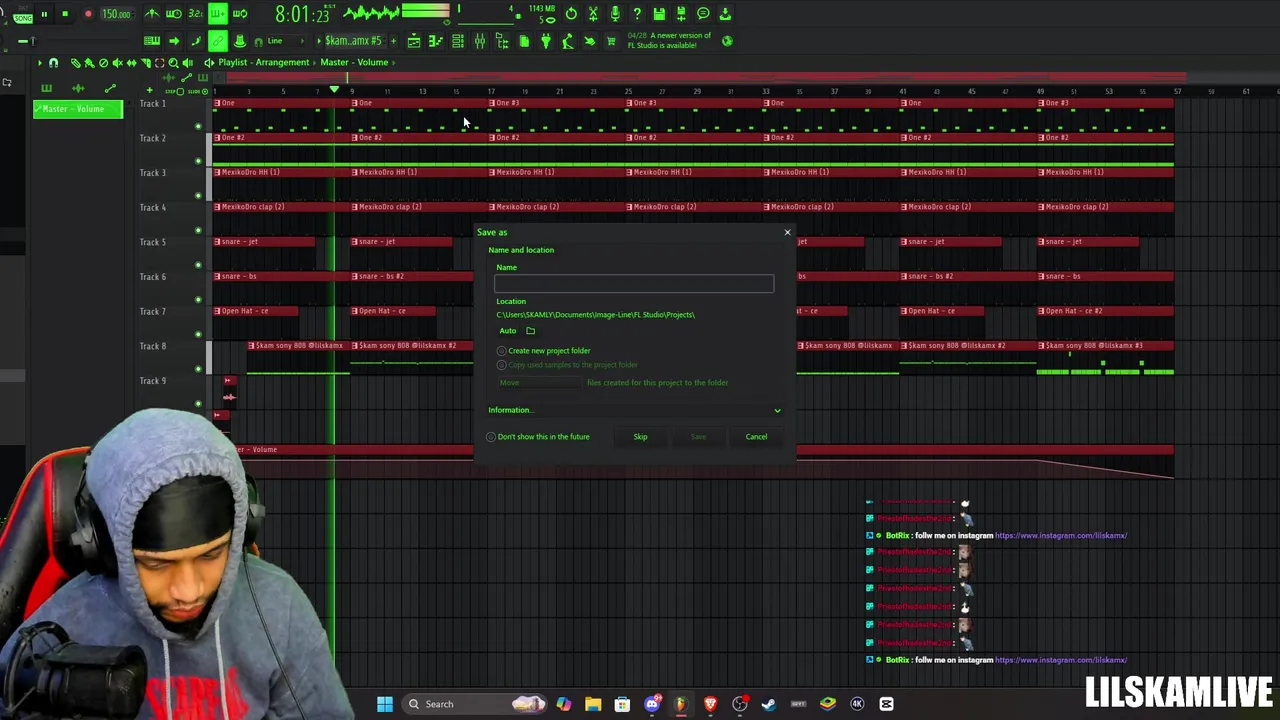The image size is (1280, 720).
Task: Select the playlist delete tool
Action: (x=103, y=62)
